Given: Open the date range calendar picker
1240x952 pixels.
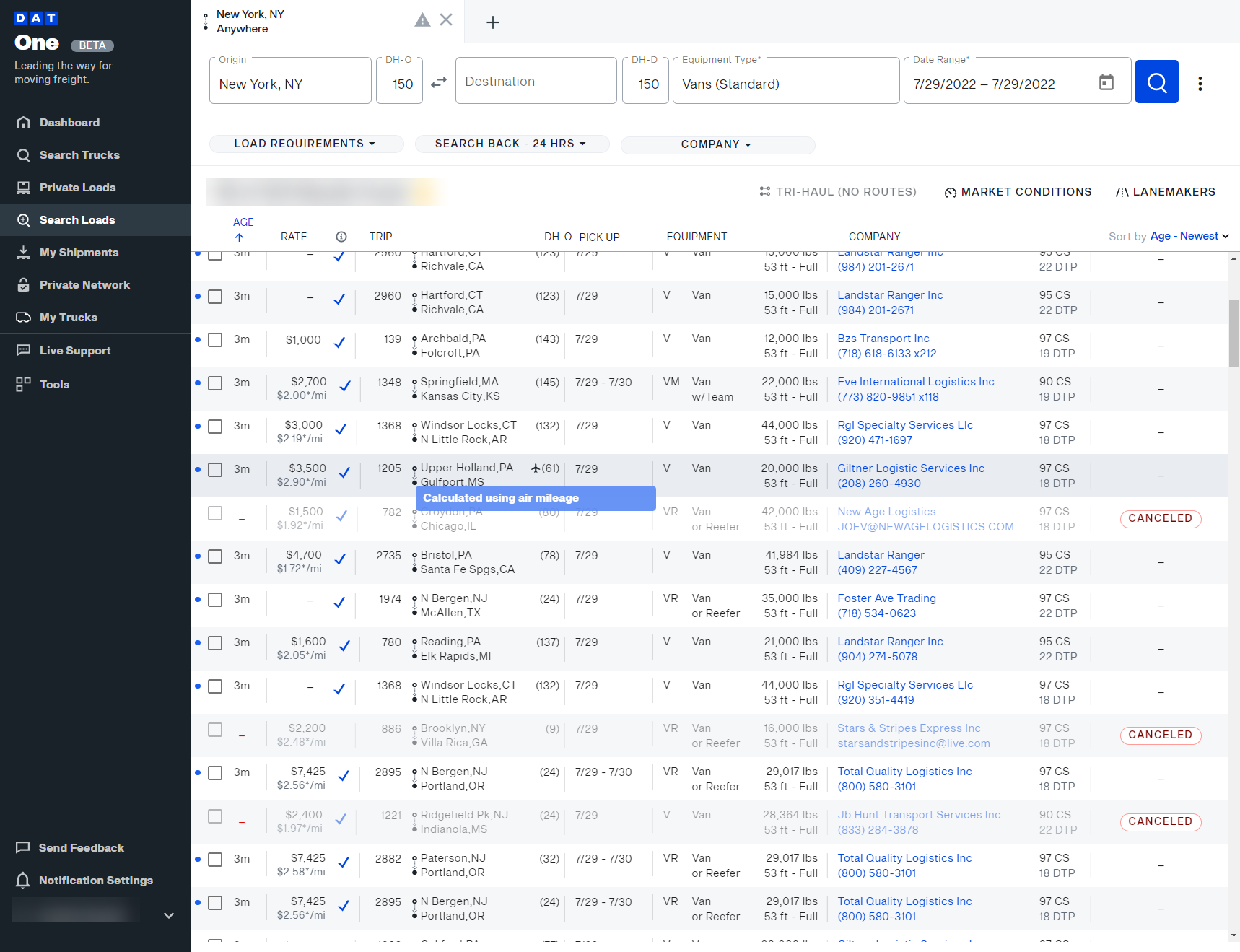Looking at the screenshot, I should 1106,82.
